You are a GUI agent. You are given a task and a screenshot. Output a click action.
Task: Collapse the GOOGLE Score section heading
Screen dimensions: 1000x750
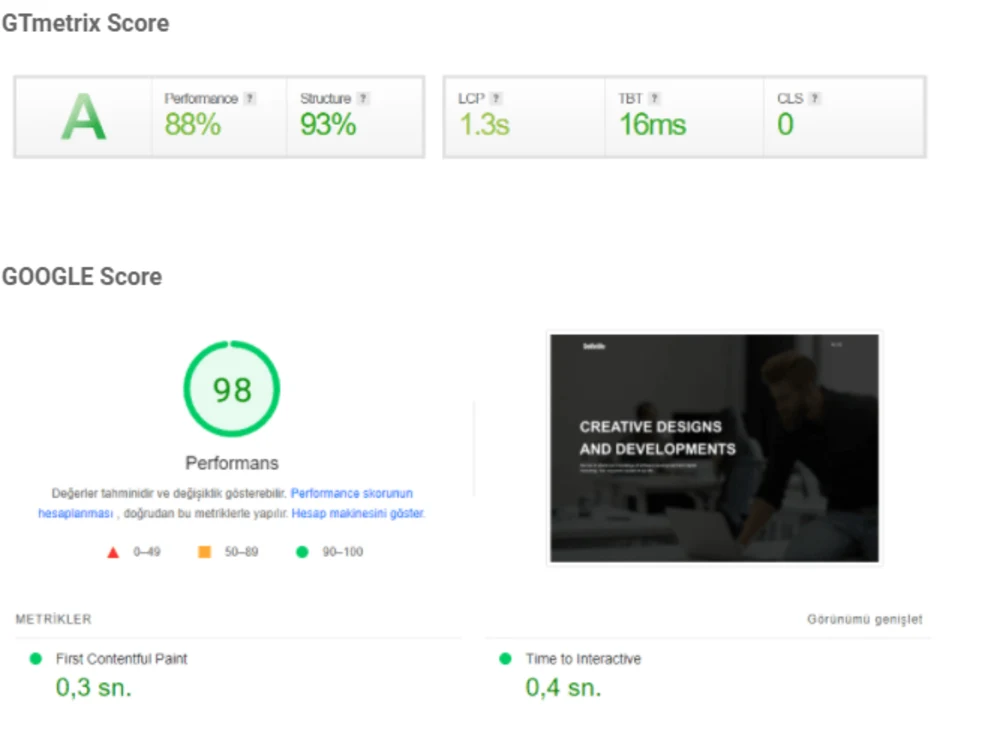click(x=82, y=276)
